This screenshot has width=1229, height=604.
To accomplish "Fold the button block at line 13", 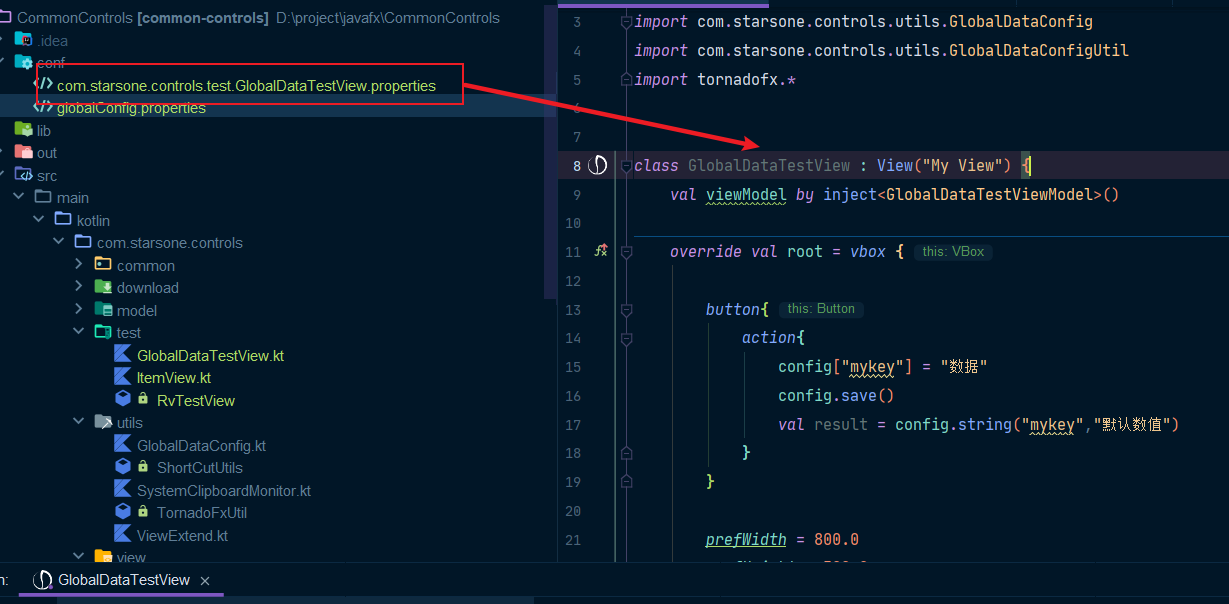I will point(626,310).
